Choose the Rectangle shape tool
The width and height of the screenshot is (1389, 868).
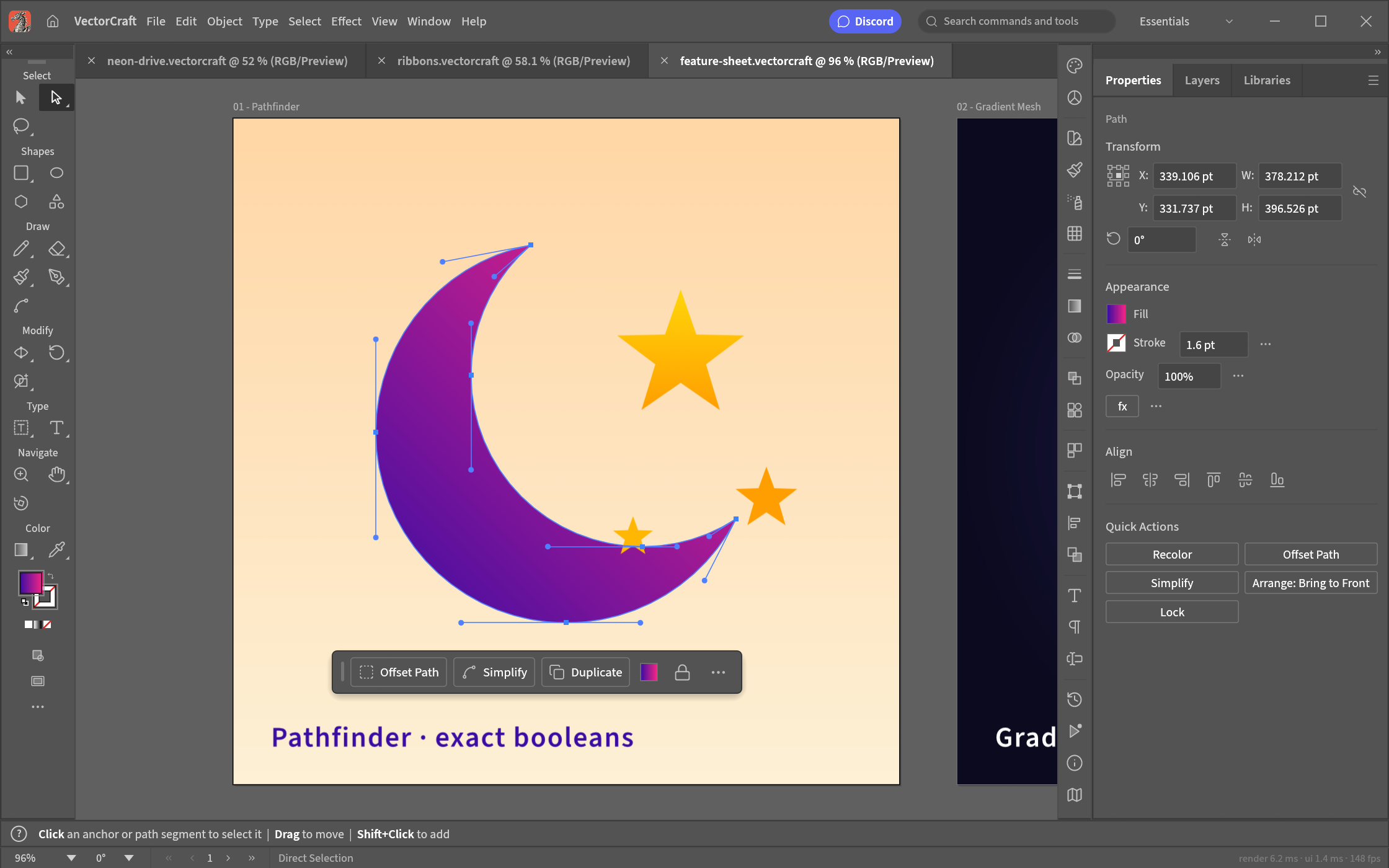click(x=21, y=173)
